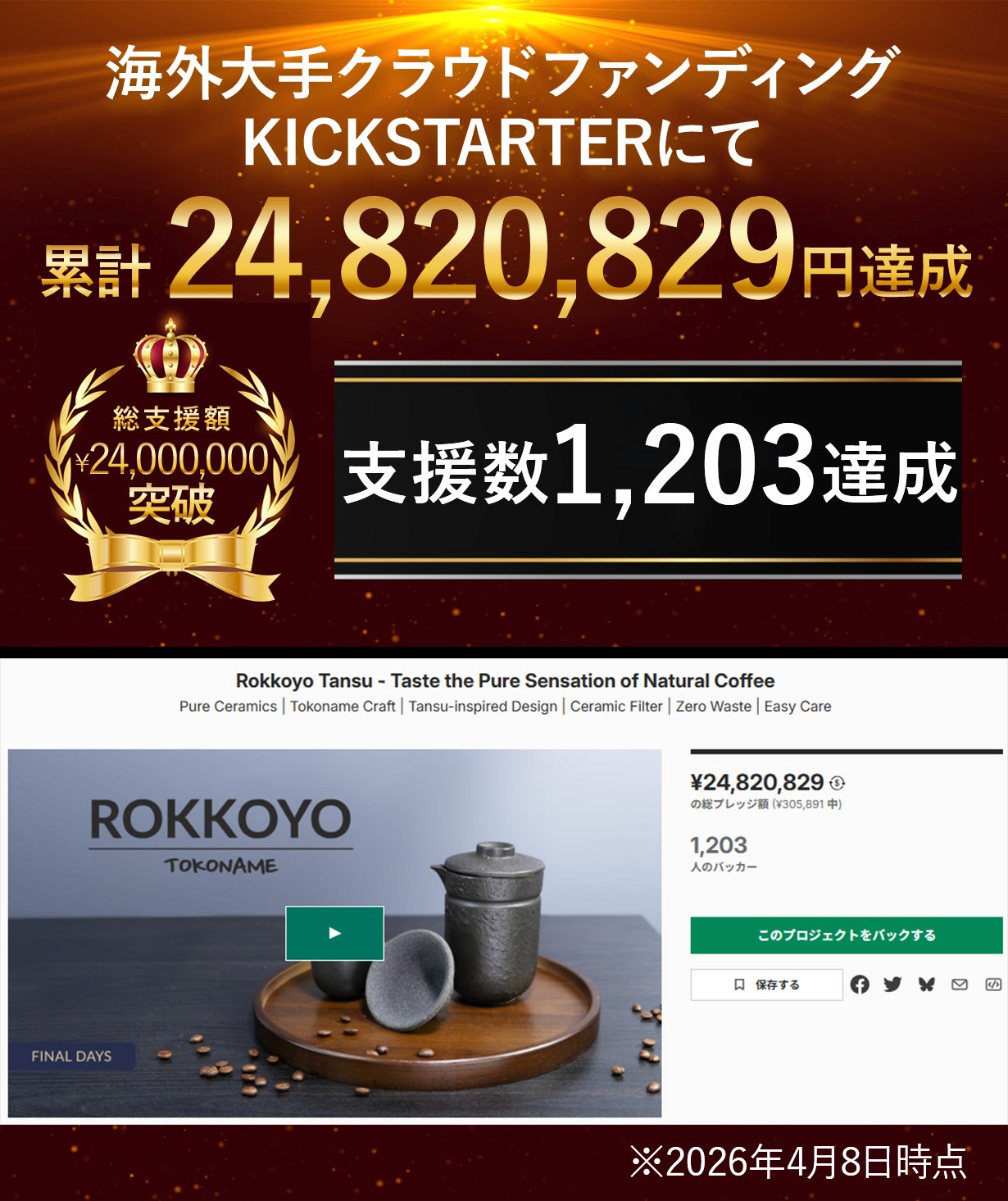
Task: Click the currency conversion info icon
Action: pos(837,783)
